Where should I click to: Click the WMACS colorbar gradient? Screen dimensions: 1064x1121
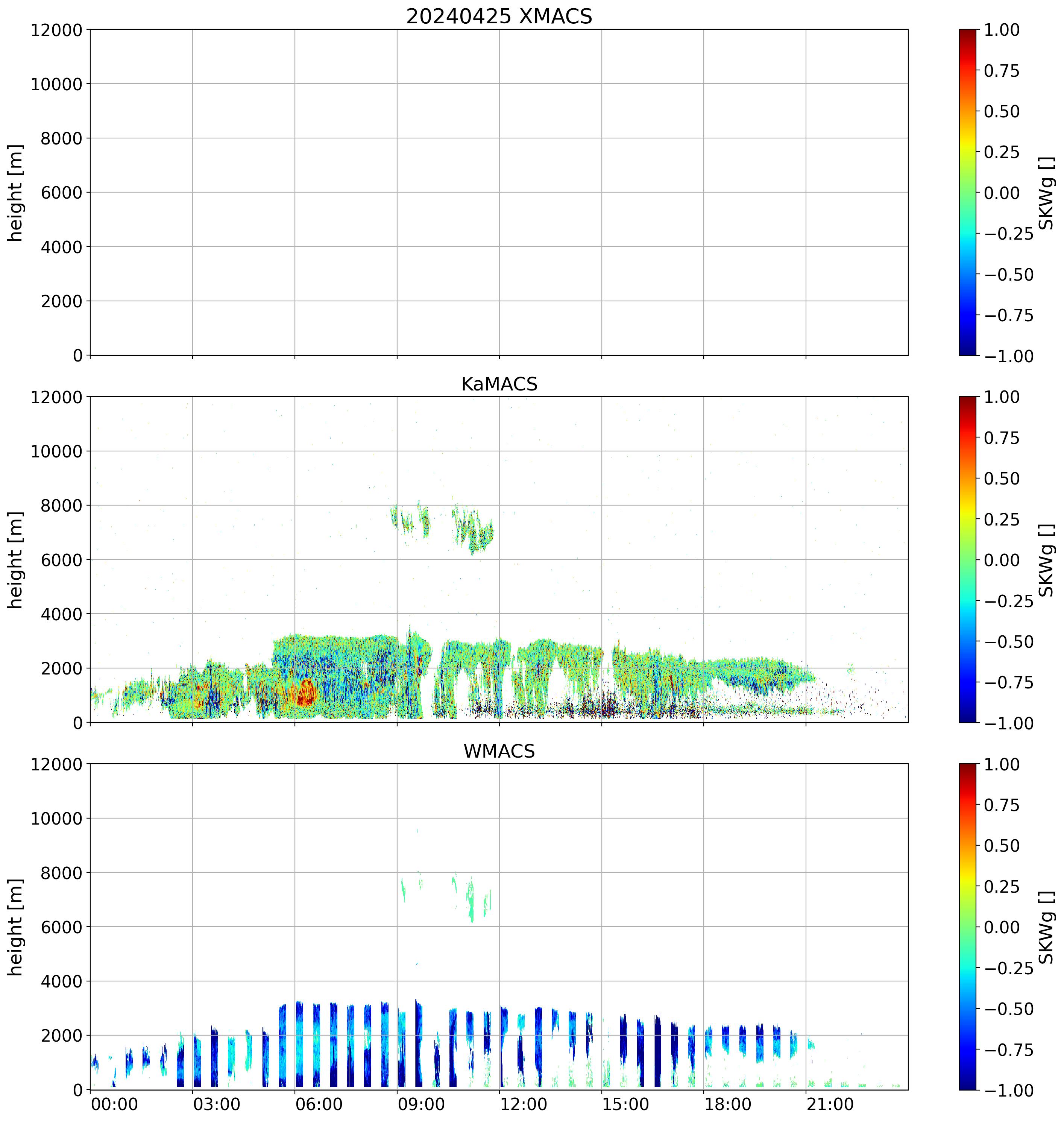coord(968,927)
